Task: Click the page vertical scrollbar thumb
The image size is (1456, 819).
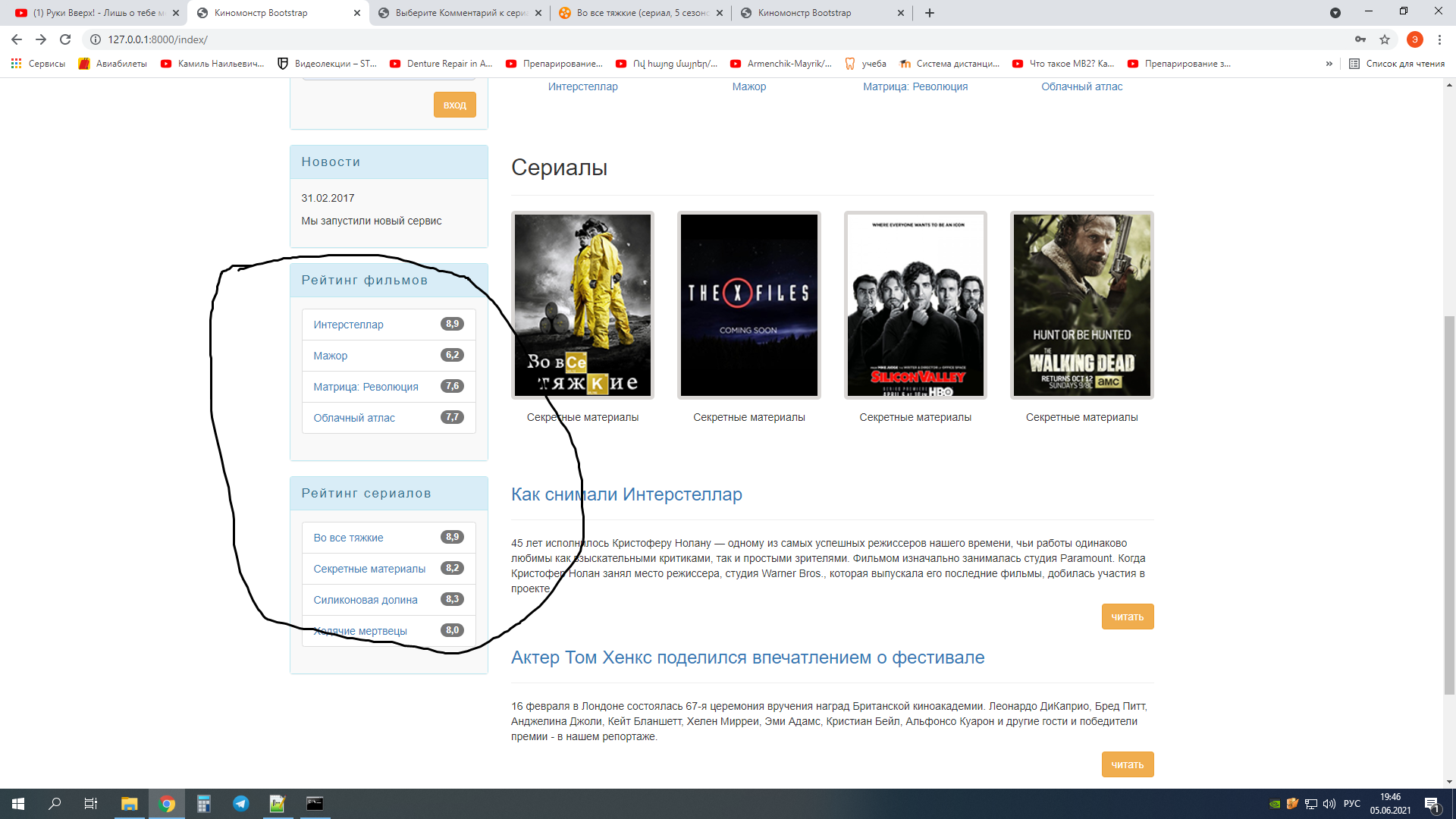Action: (x=1449, y=504)
